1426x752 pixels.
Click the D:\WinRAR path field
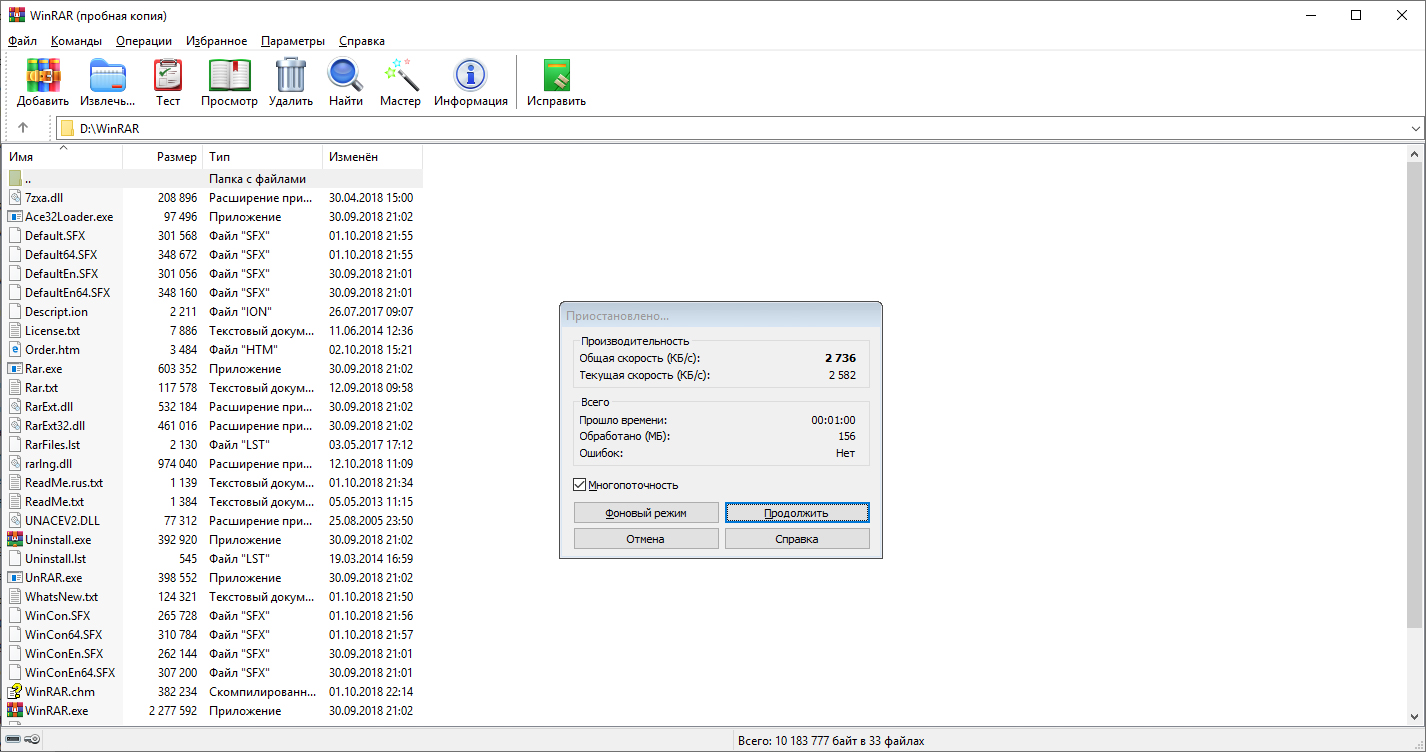point(740,129)
